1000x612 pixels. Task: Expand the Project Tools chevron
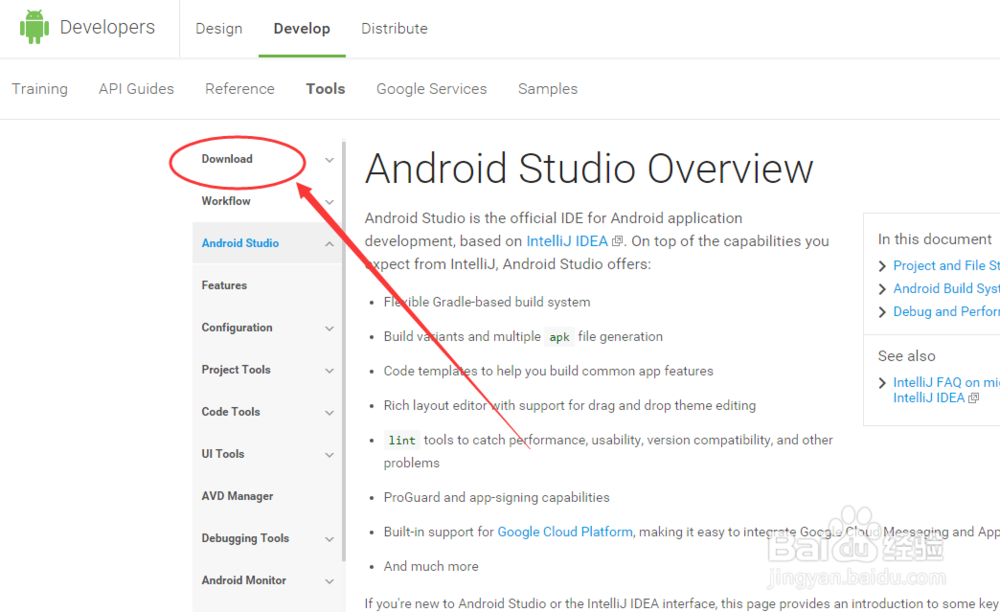pyautogui.click(x=329, y=370)
